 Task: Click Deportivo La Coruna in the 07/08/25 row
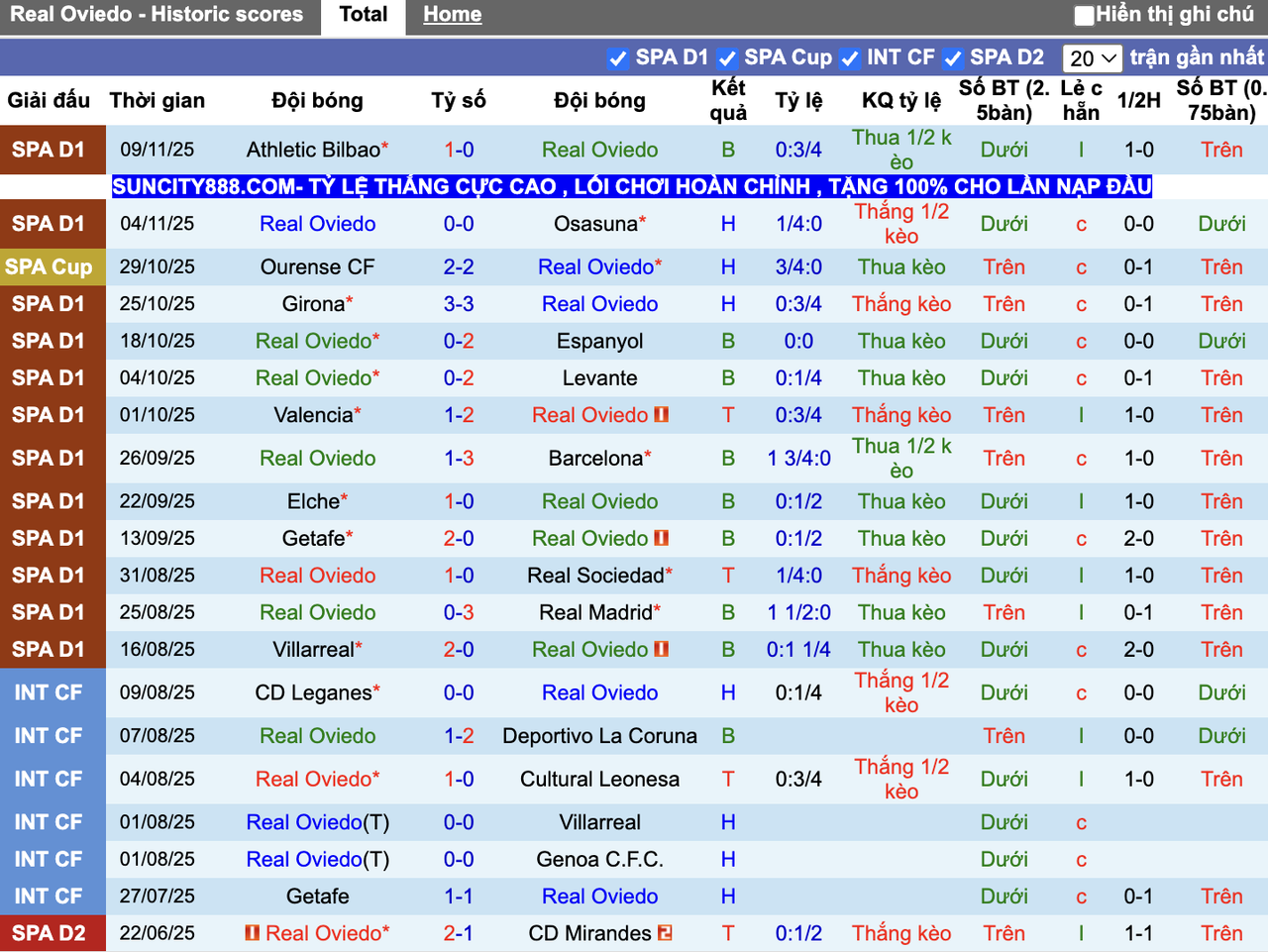click(x=599, y=736)
